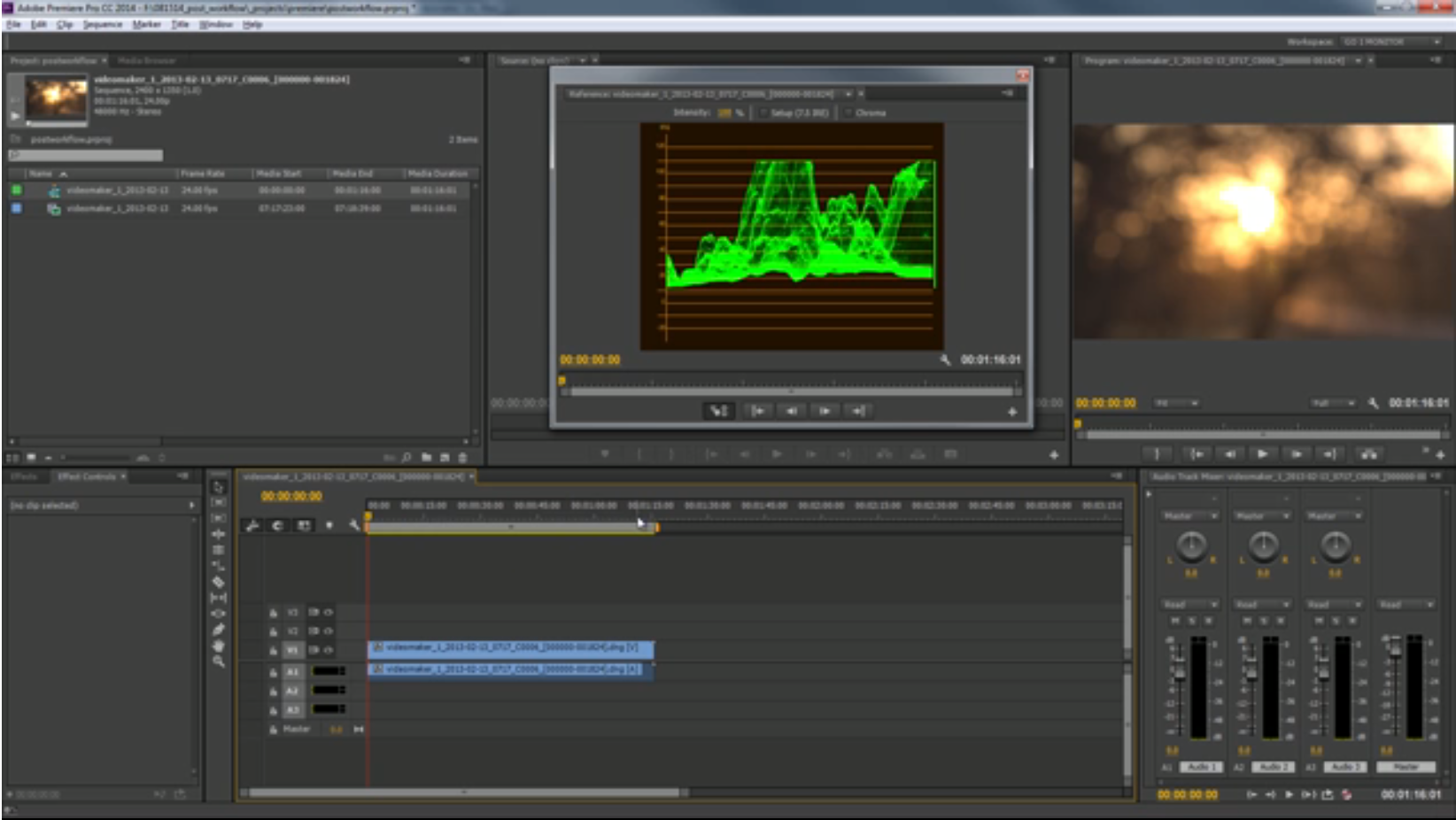Toggle V1 track output eye icon
This screenshot has height=820, width=1456.
pyautogui.click(x=329, y=650)
